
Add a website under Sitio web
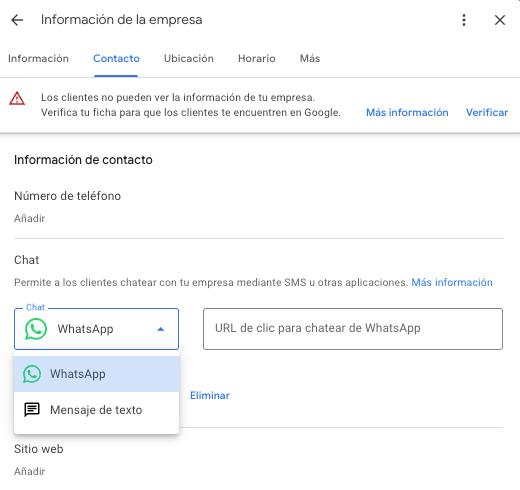coord(29,471)
